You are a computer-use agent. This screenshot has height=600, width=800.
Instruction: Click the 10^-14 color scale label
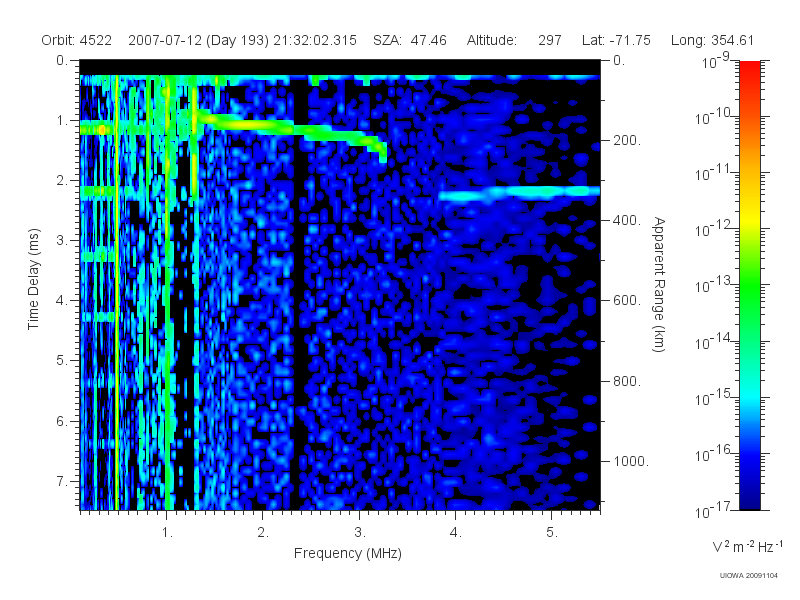715,341
